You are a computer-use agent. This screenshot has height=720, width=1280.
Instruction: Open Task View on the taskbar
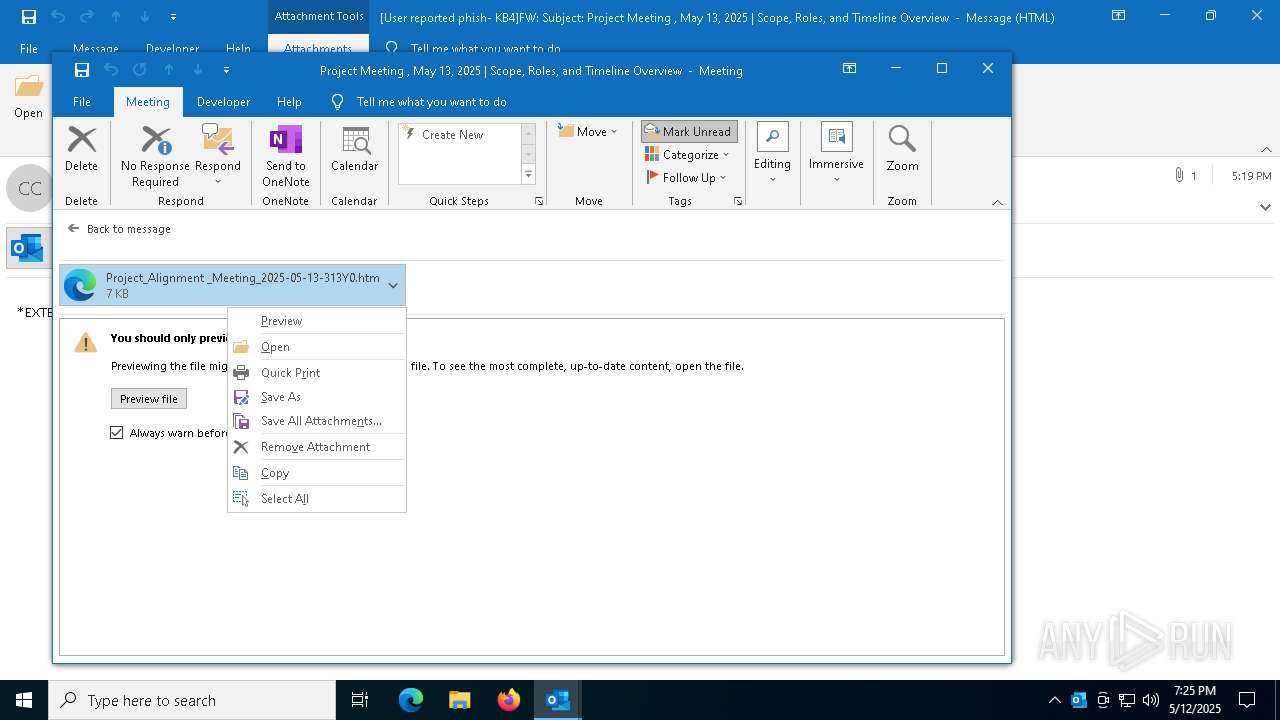tap(360, 700)
